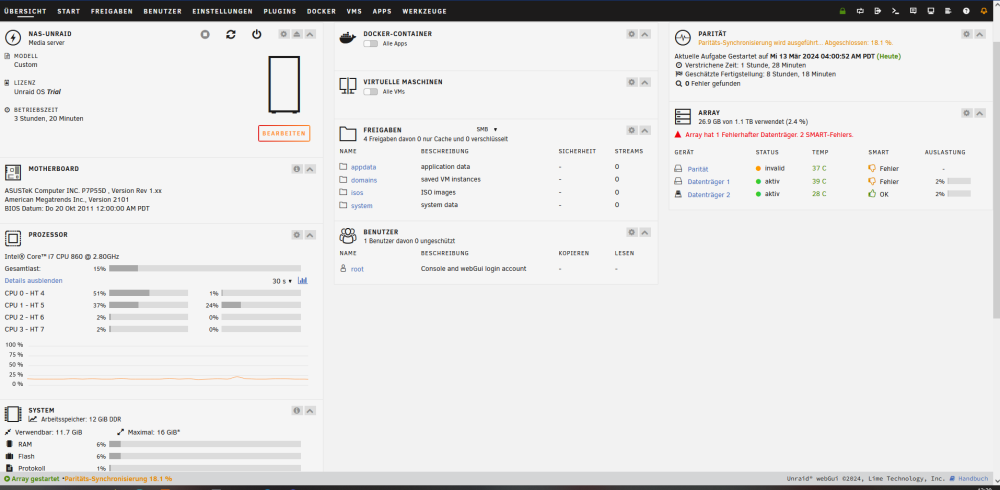Open the orange notifications bell
The width and height of the screenshot is (1000, 490).
pos(983,11)
